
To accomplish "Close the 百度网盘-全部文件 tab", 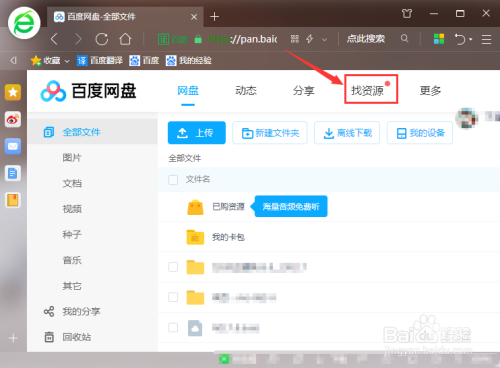I will click(x=194, y=17).
